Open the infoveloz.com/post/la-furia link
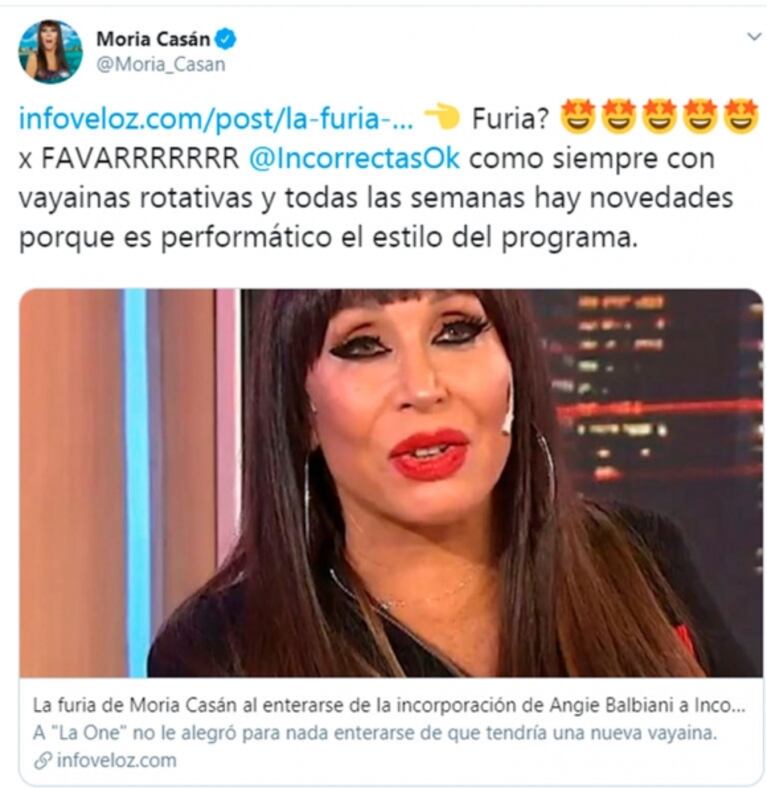 click(216, 119)
